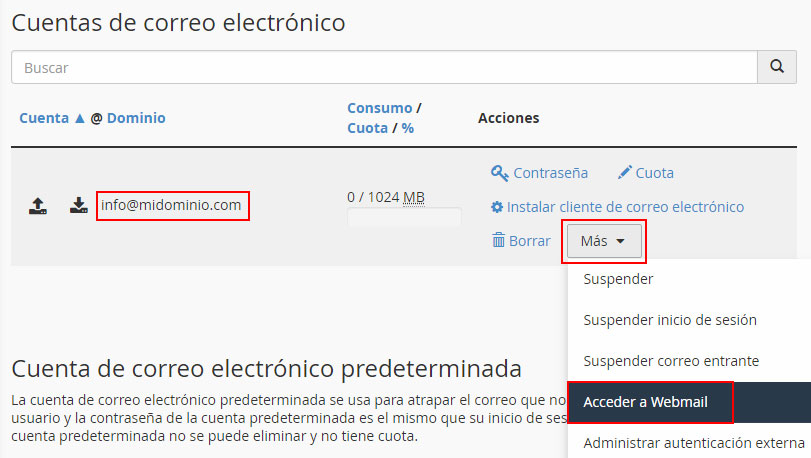Click the upload icon beside info@midominio.com
The width and height of the screenshot is (811, 458).
click(37, 207)
